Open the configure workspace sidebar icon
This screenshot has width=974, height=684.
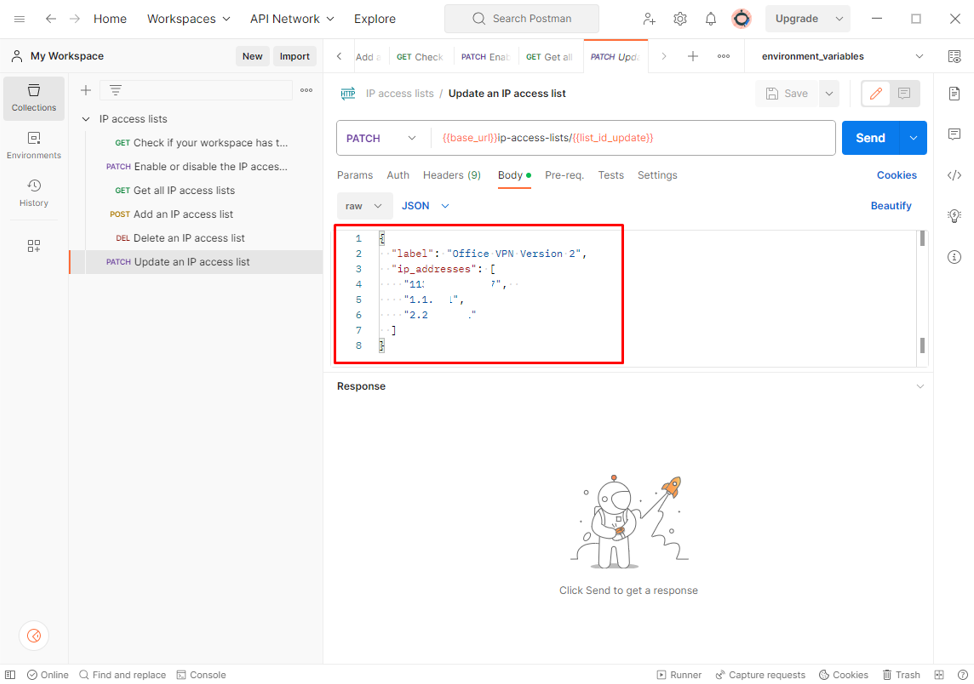(34, 246)
